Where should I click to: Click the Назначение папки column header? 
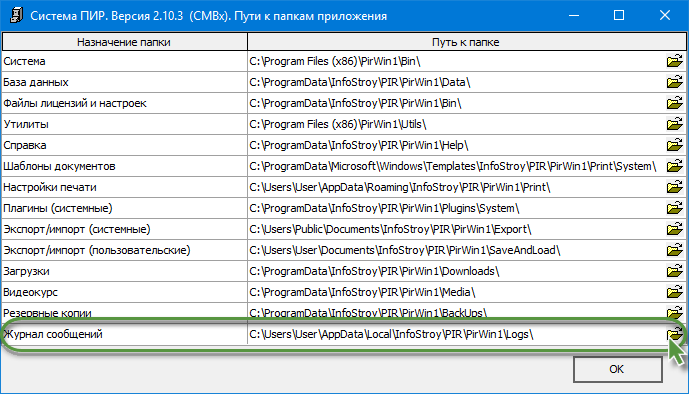pyautogui.click(x=124, y=42)
